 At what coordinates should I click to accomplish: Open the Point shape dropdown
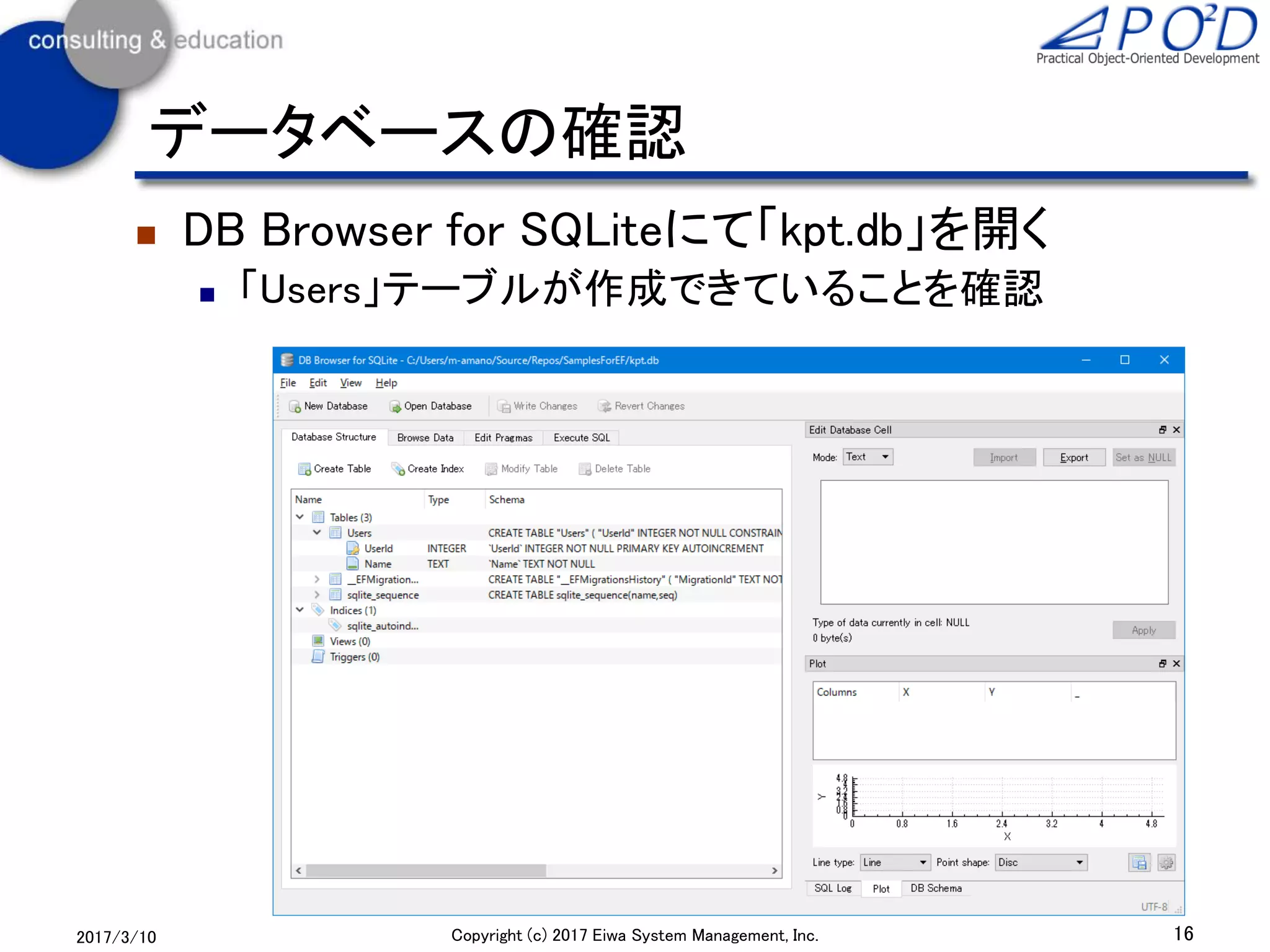click(x=1041, y=862)
